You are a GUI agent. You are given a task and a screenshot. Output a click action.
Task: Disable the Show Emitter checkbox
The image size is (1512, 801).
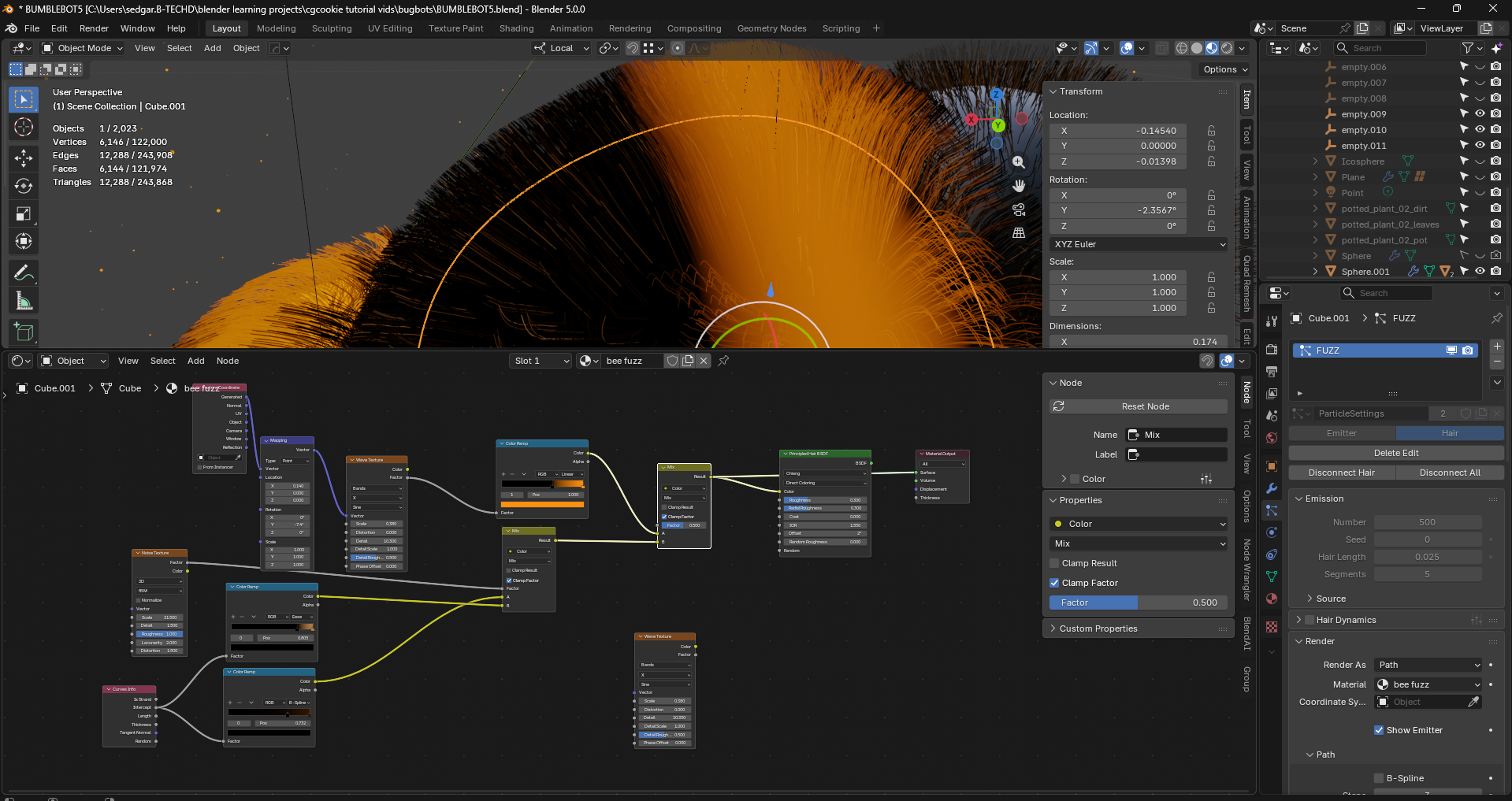click(1379, 730)
